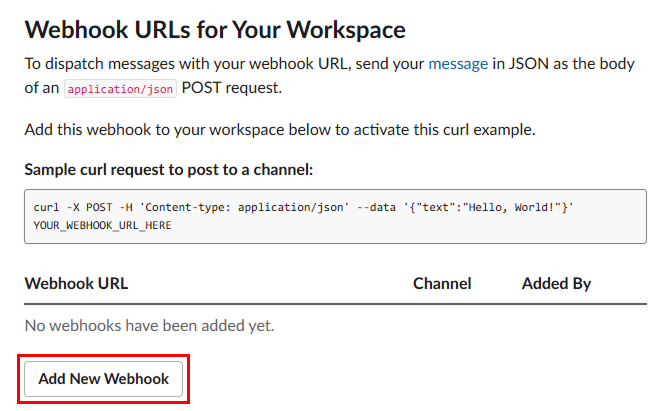This screenshot has height=411, width=662.
Task: Click the Added By column header
Action: pos(556,283)
